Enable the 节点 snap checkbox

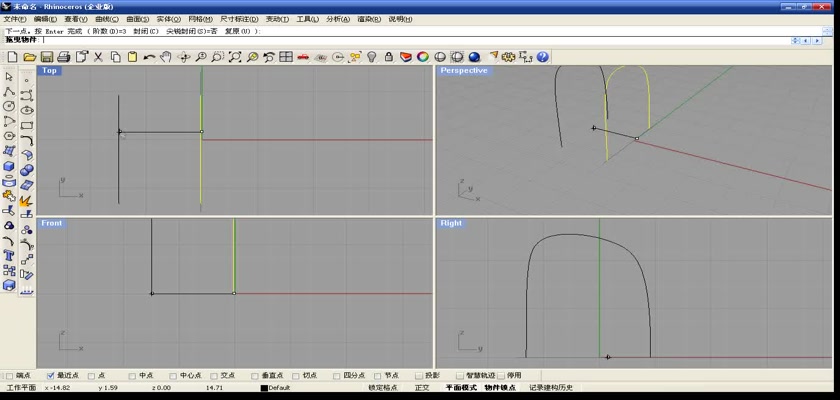pyautogui.click(x=378, y=376)
